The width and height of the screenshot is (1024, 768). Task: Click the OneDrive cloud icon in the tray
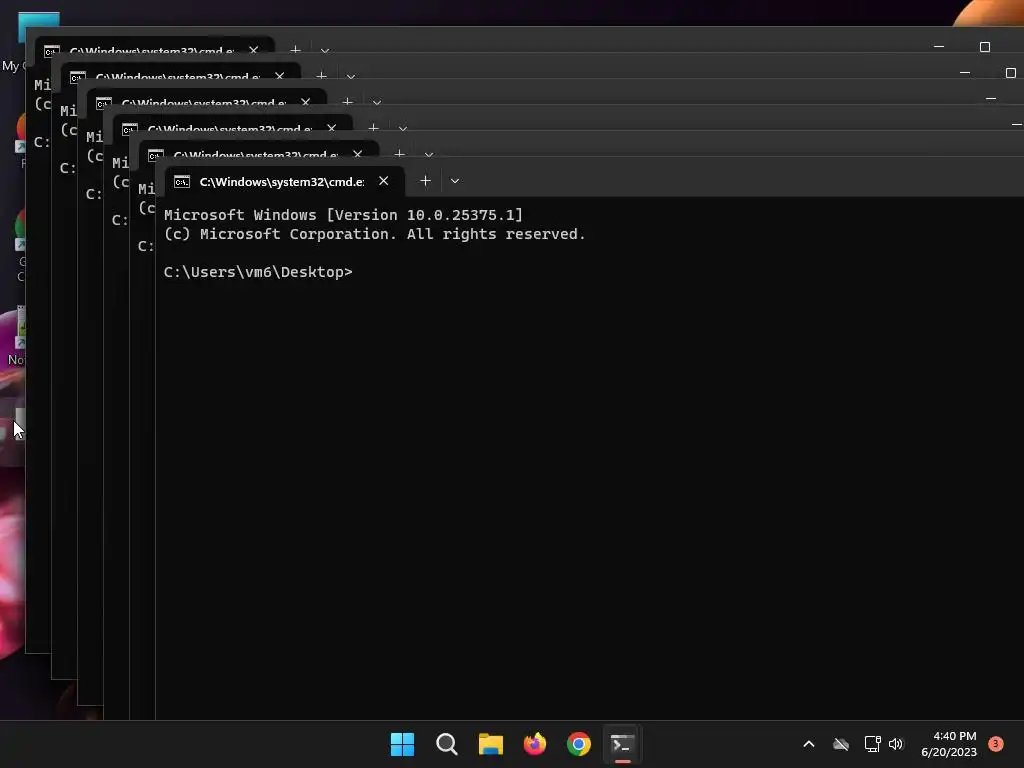click(841, 744)
